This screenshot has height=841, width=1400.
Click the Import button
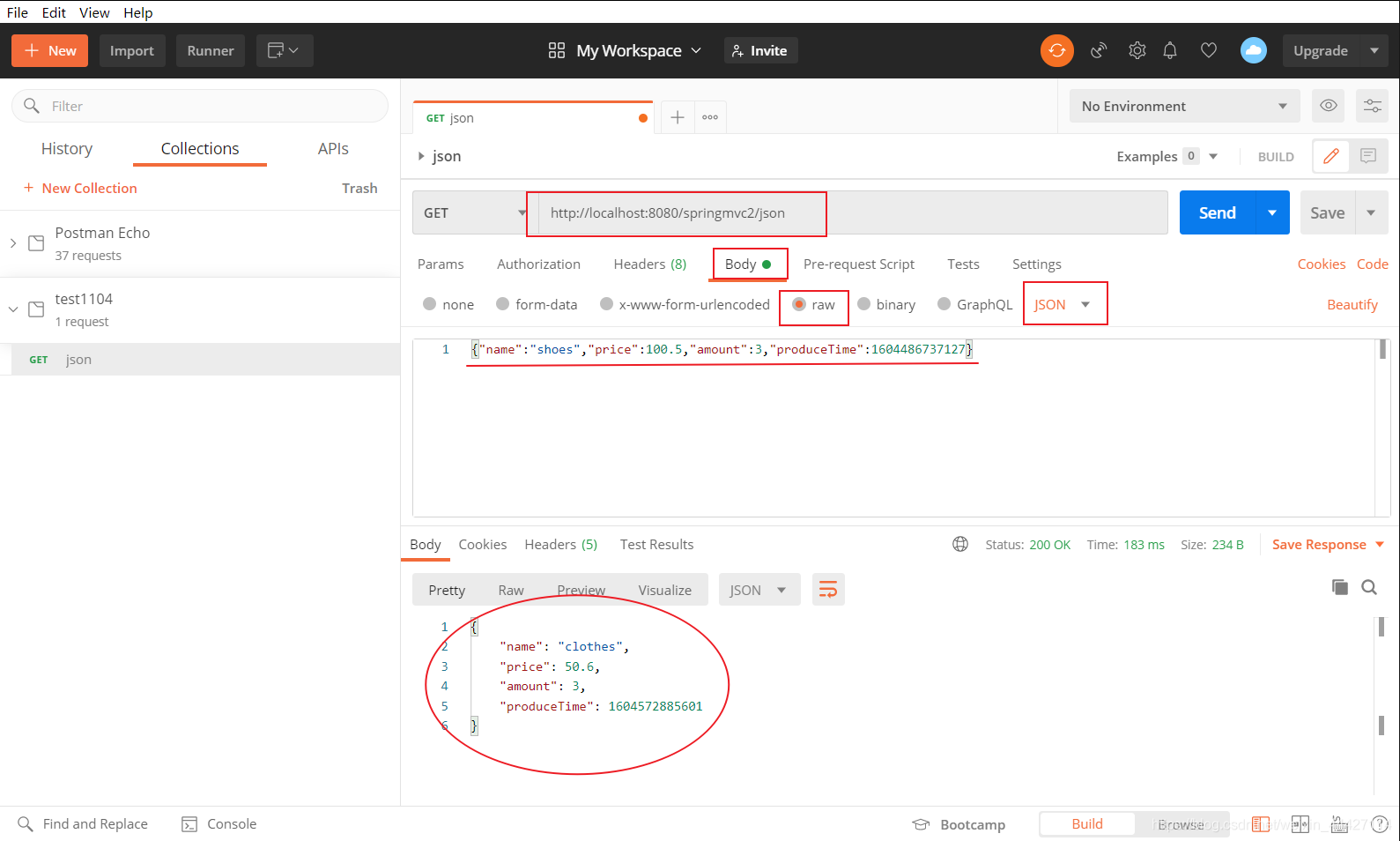click(132, 50)
